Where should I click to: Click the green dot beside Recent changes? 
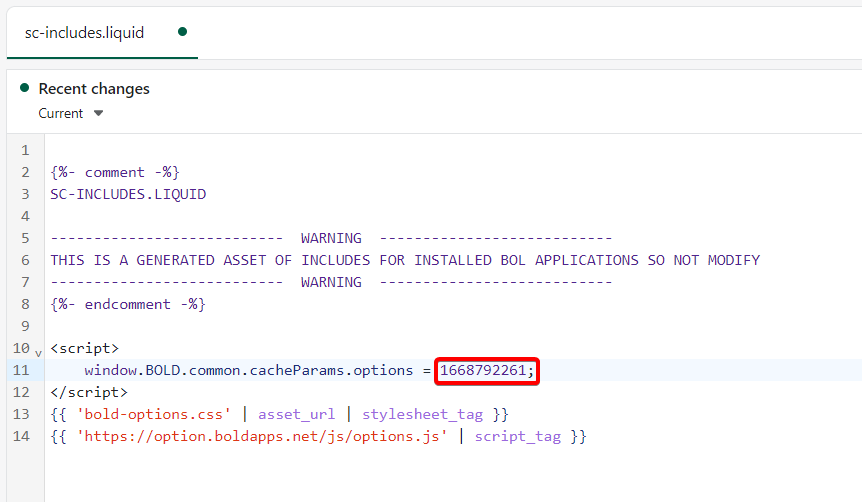(x=24, y=87)
